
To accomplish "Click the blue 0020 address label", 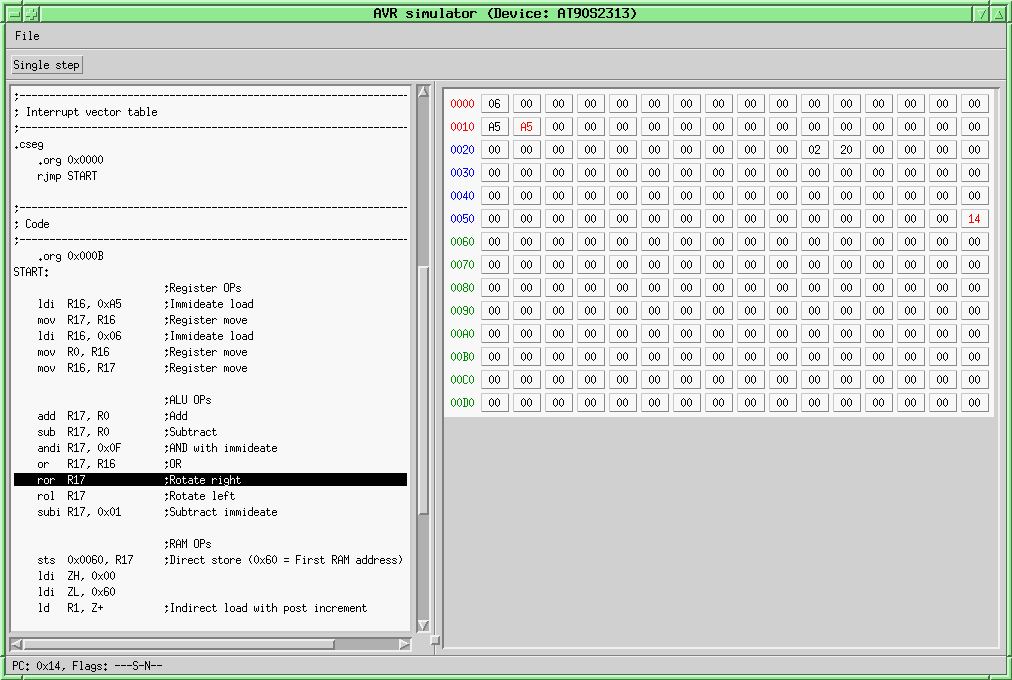I will pyautogui.click(x=462, y=150).
